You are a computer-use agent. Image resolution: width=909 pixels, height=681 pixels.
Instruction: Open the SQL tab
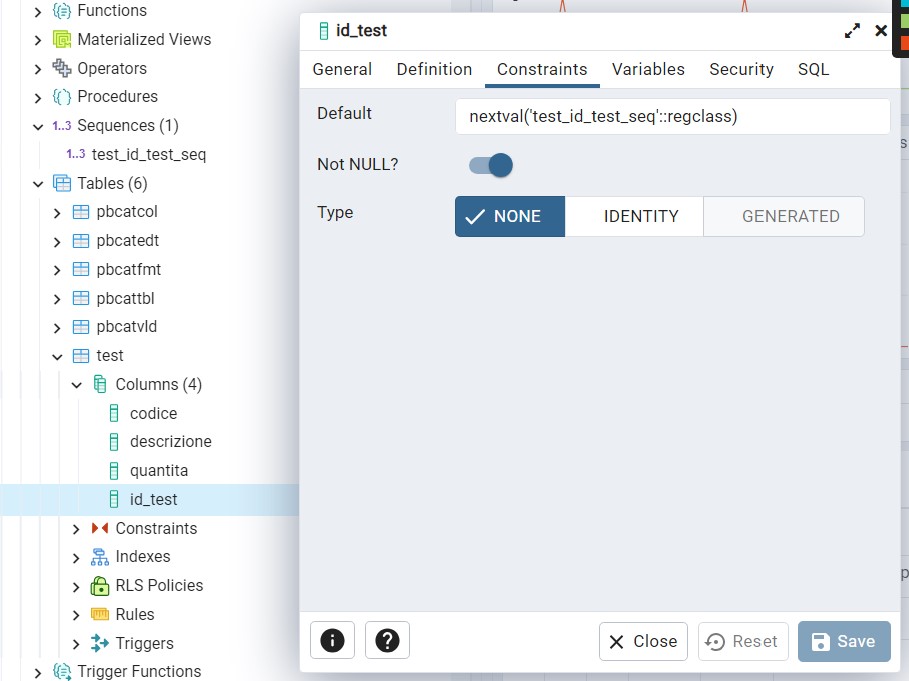(813, 69)
